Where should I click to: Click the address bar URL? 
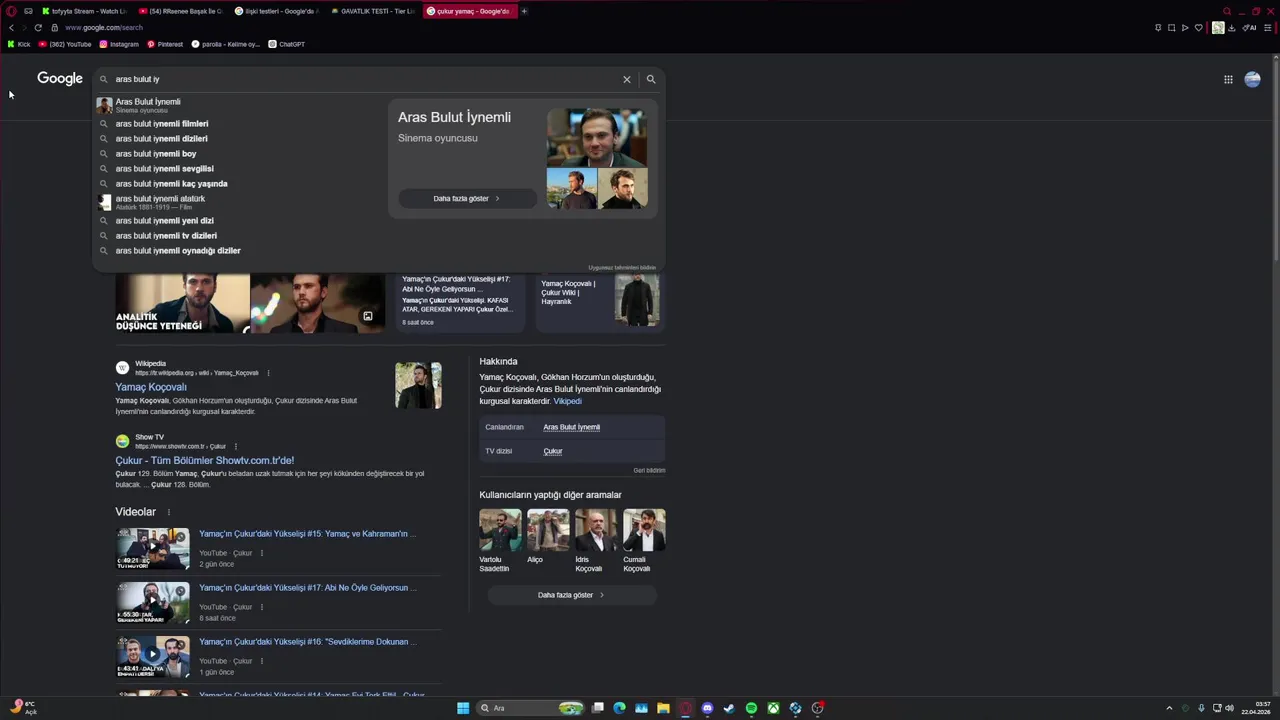[104, 28]
